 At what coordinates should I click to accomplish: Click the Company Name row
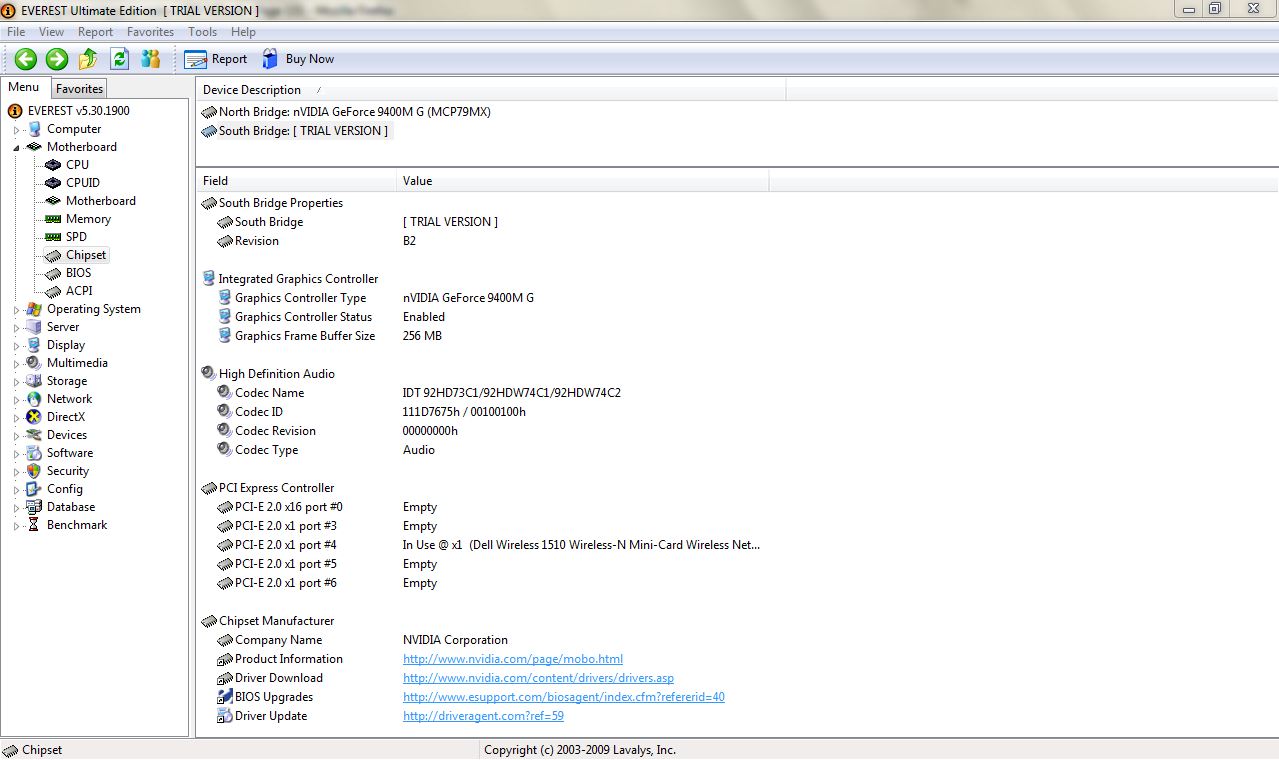362,640
